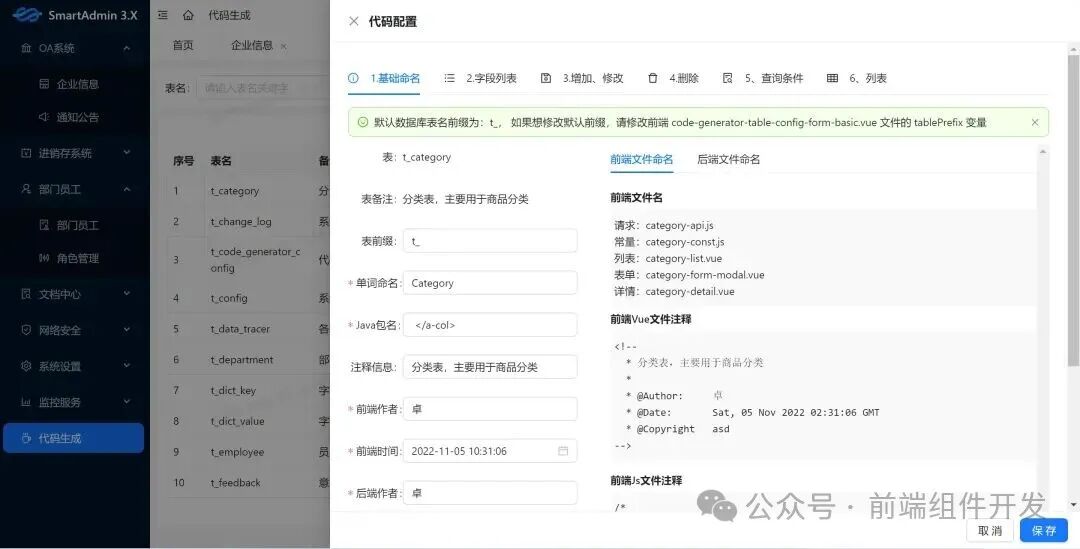Image resolution: width=1080 pixels, height=549 pixels.
Task: Click the 后端作者 input field
Action: click(x=490, y=493)
